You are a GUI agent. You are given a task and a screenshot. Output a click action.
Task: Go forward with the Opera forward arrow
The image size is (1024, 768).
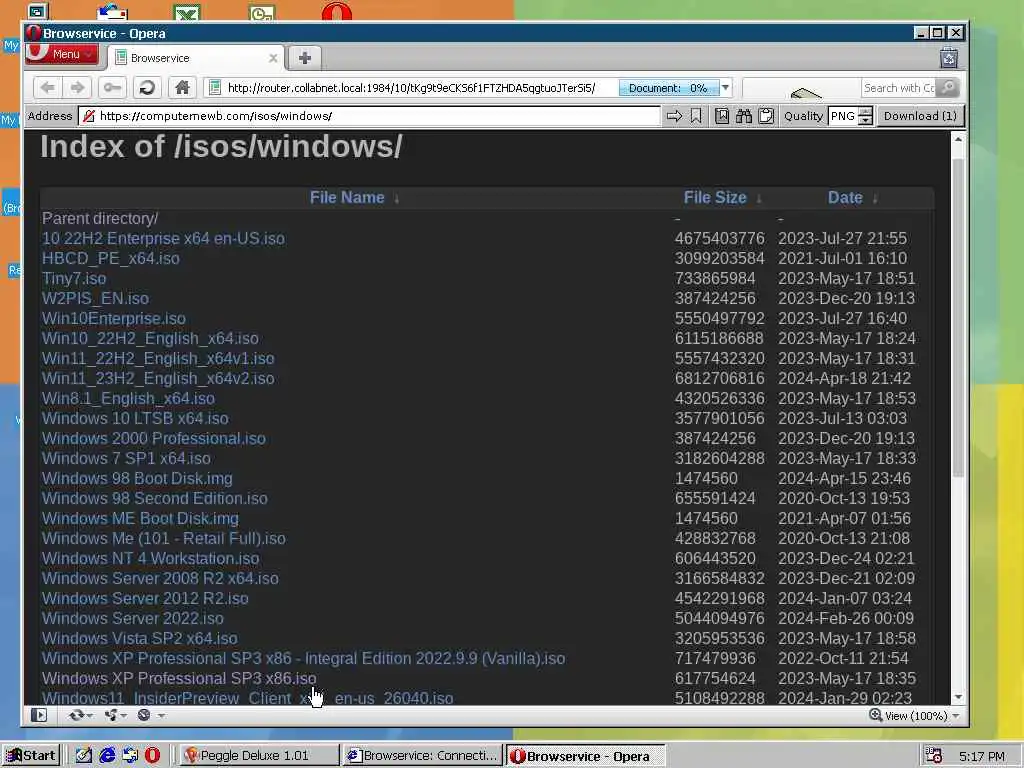pos(77,88)
